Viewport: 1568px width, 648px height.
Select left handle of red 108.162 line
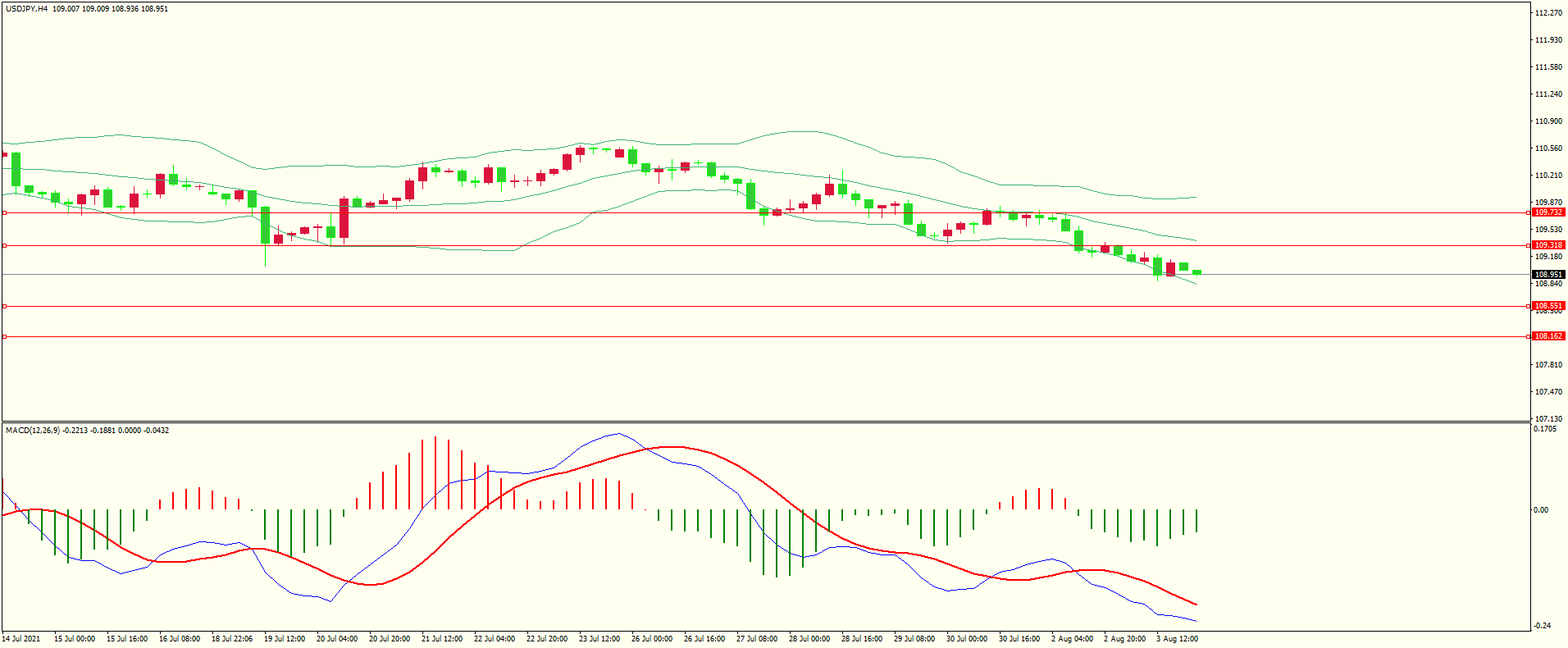click(4, 336)
